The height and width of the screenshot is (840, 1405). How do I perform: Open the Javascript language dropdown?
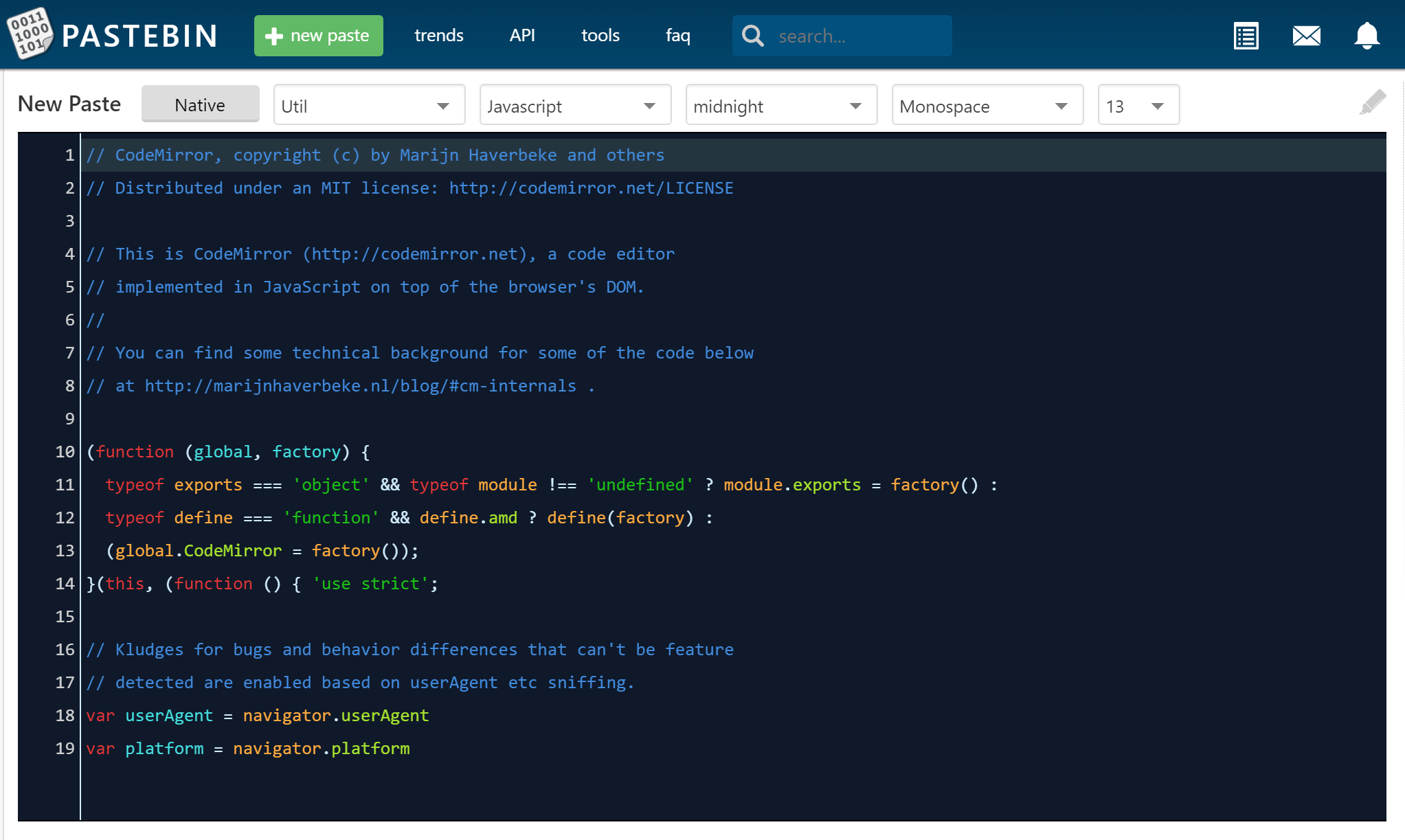click(575, 106)
